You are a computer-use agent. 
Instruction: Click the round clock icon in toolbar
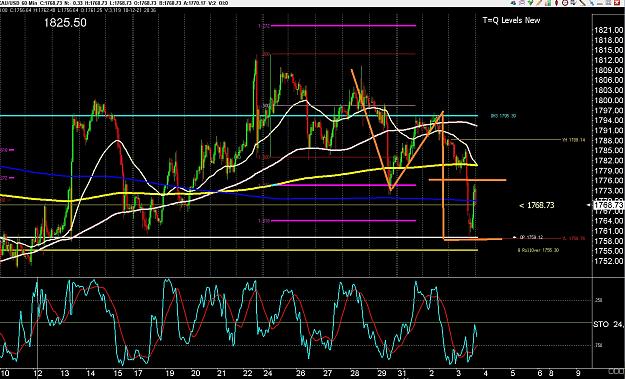click(565, 3)
